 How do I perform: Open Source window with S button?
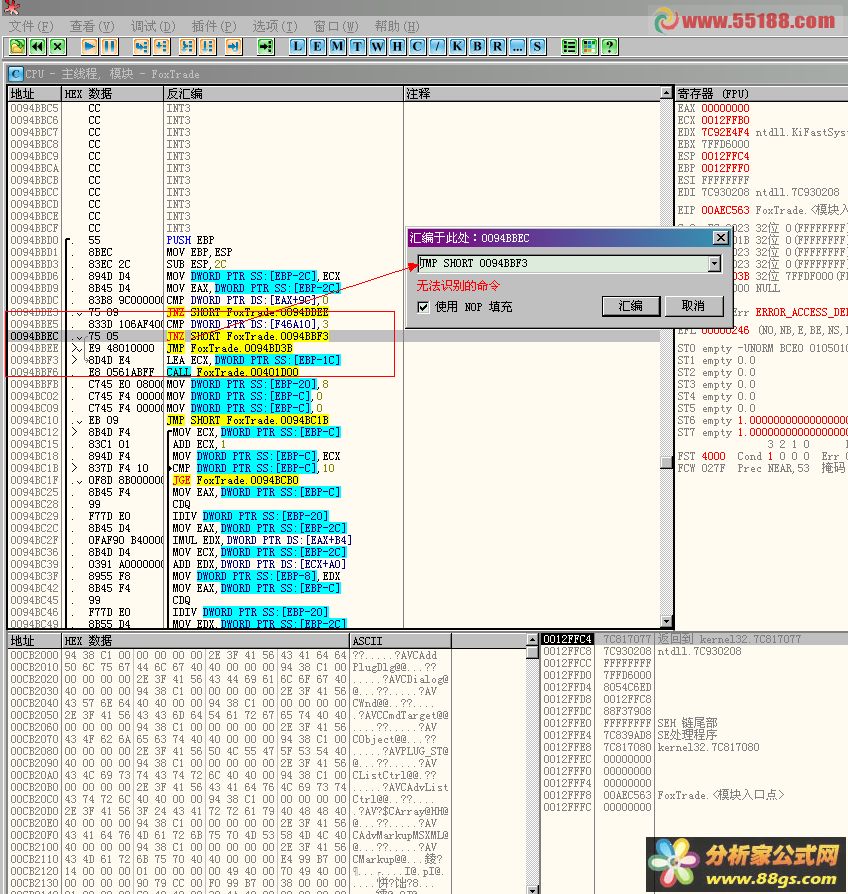537,47
